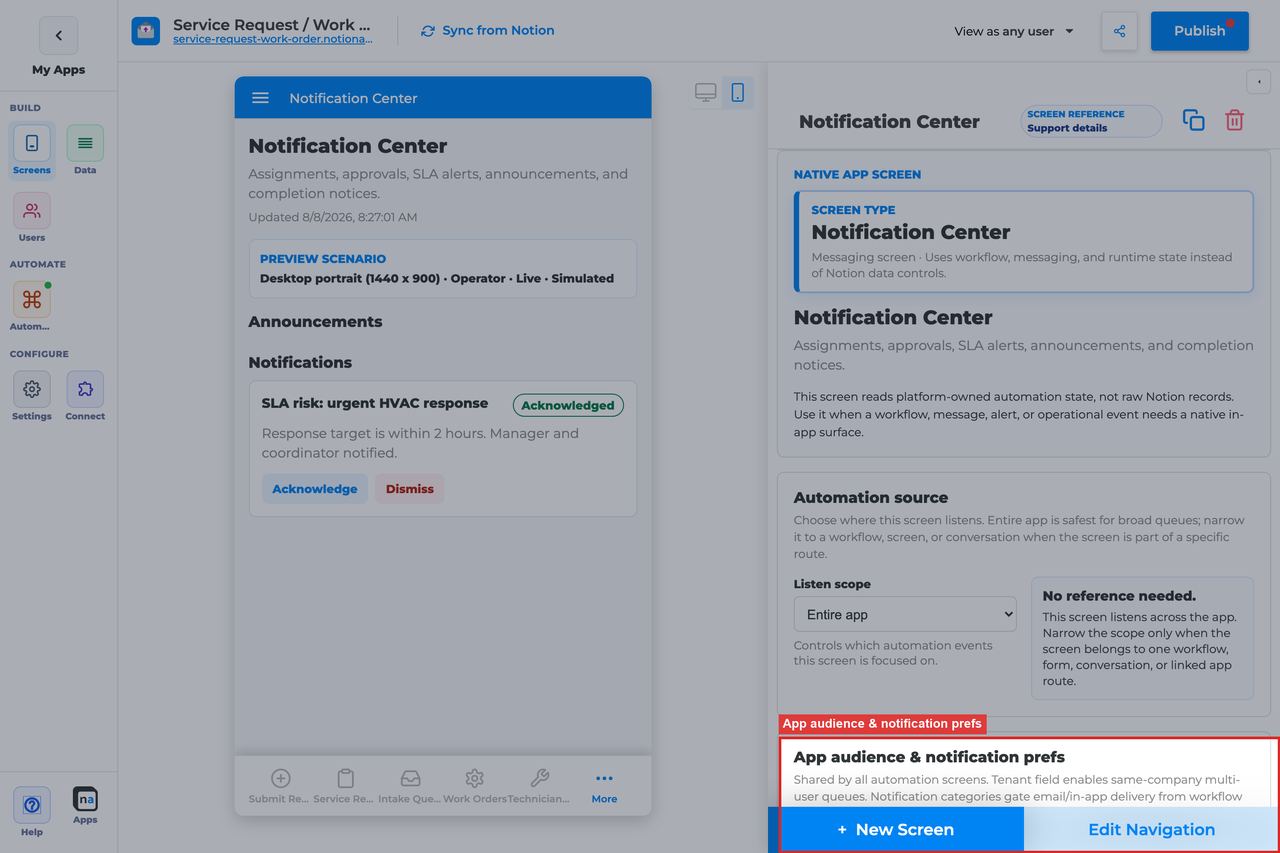Image resolution: width=1280 pixels, height=853 pixels.
Task: Open Intake Que... tab in preview nav
Action: [x=410, y=786]
